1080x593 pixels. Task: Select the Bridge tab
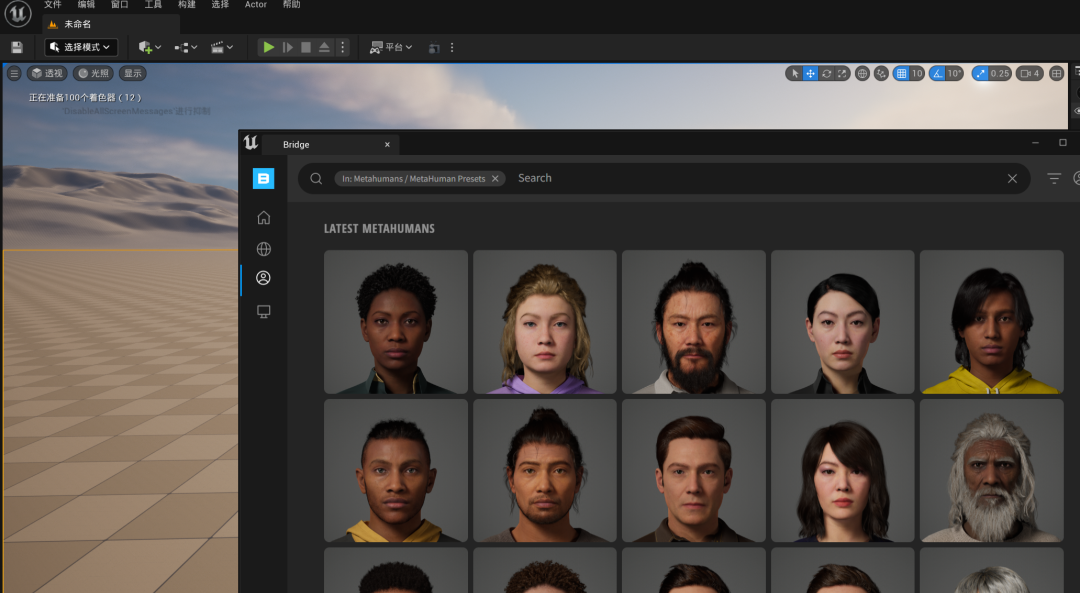pos(331,145)
